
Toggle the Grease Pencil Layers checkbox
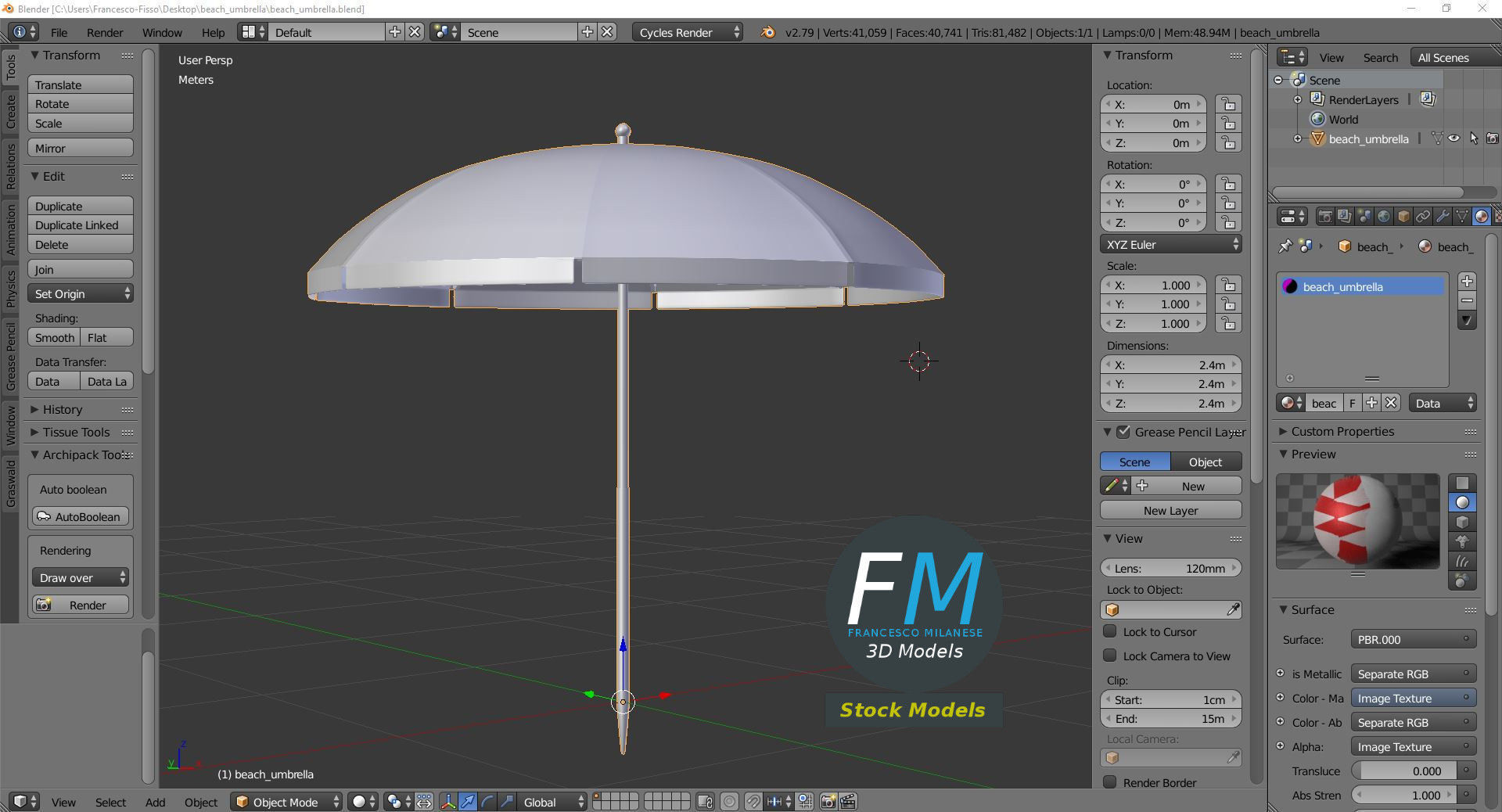pos(1123,432)
